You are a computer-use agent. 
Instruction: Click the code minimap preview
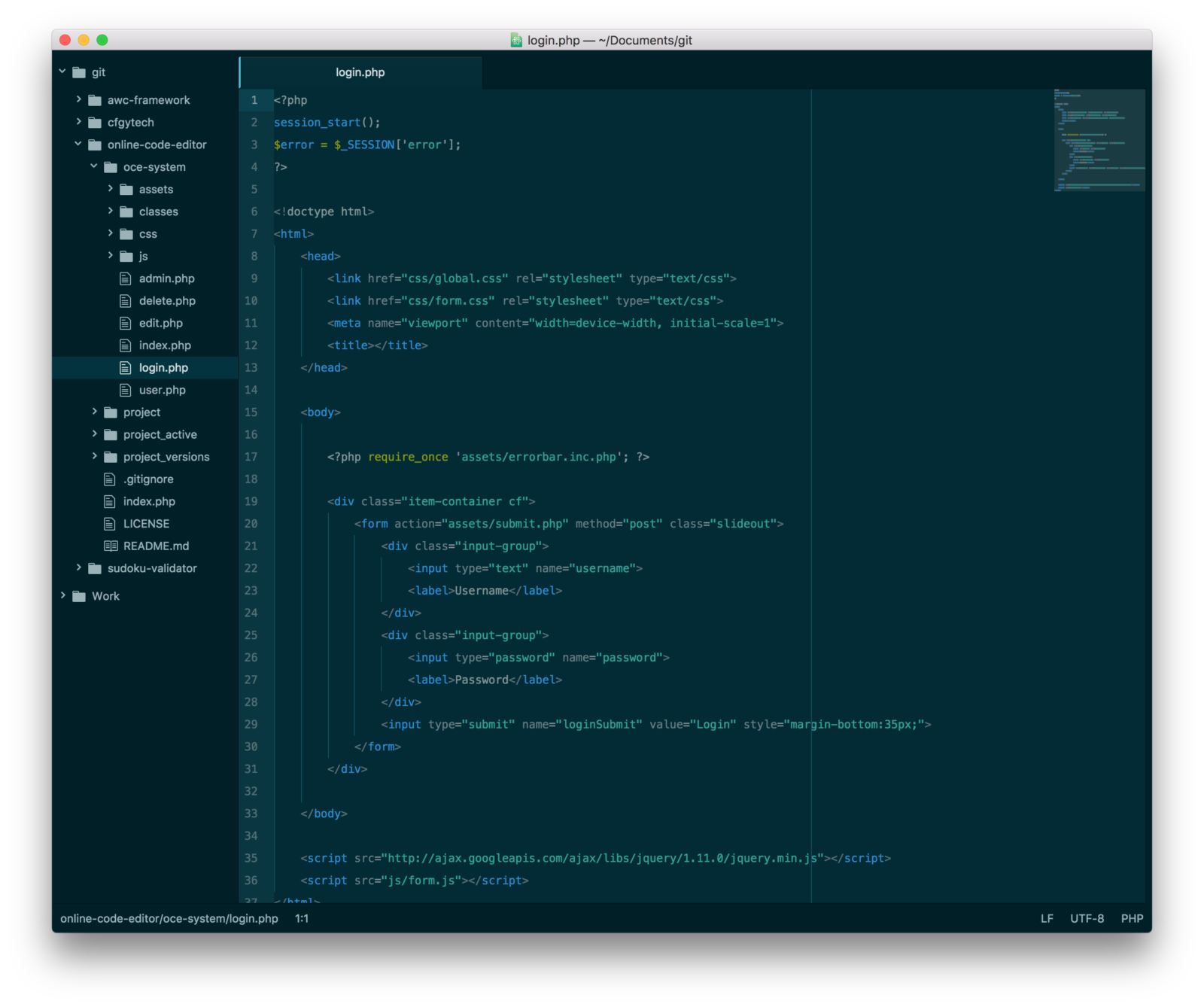1099,140
